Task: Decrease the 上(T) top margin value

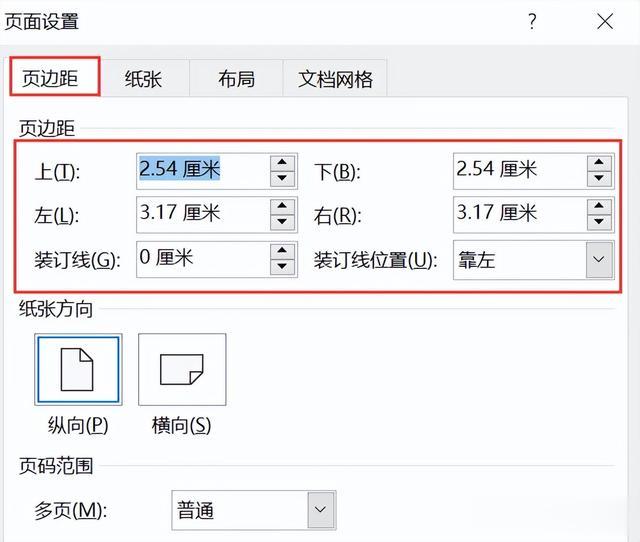Action: click(x=282, y=179)
